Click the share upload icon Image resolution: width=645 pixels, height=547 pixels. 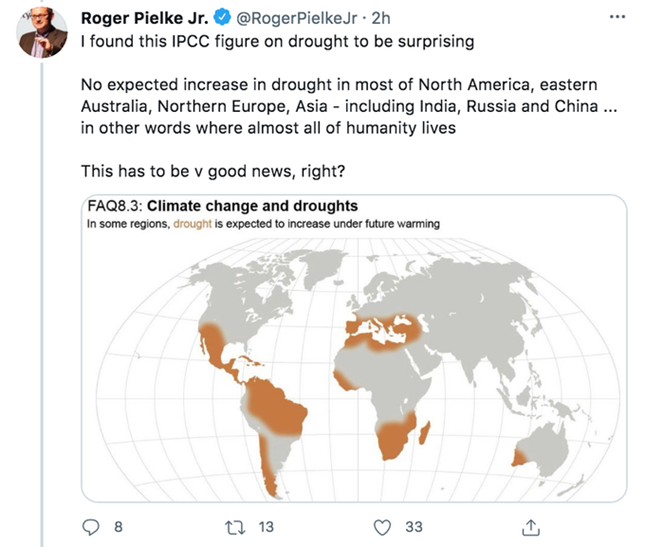coord(531,525)
